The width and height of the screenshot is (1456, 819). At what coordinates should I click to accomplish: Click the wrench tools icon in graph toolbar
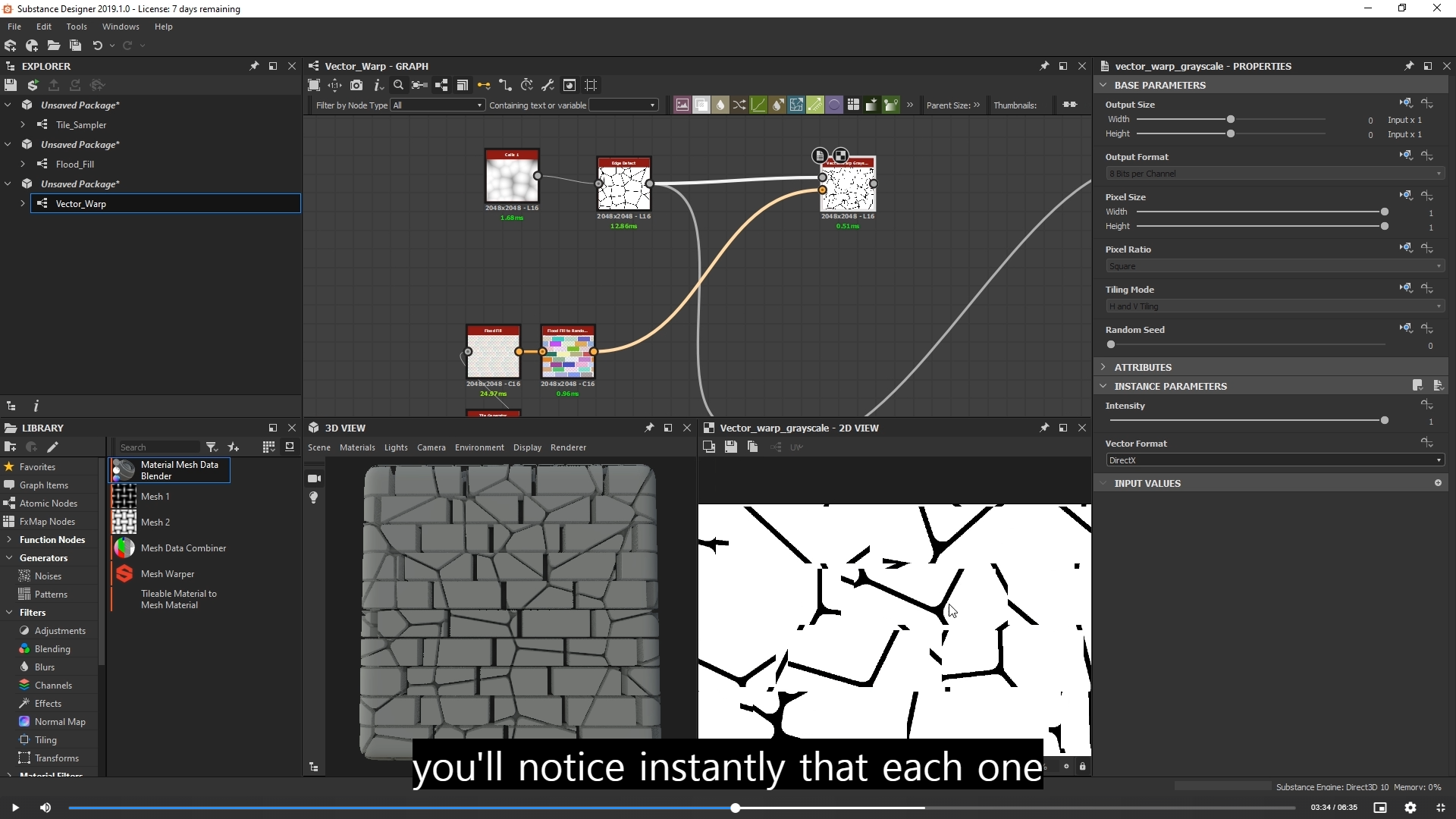tap(548, 85)
